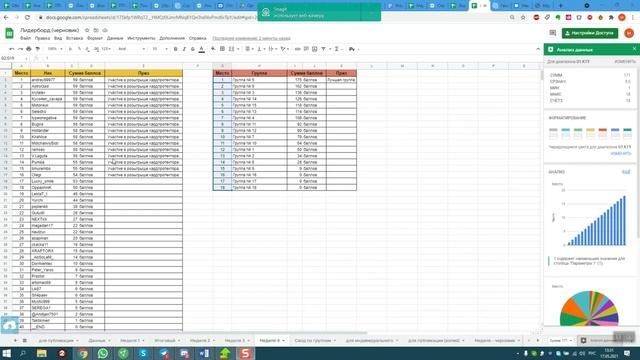Image resolution: width=640 pixels, height=360 pixels.
Task: Open the Инструменты menu
Action: (141, 38)
